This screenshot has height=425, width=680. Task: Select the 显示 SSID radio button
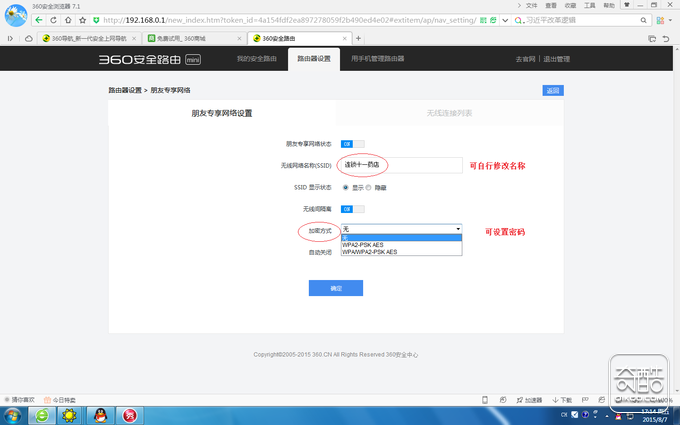click(346, 187)
